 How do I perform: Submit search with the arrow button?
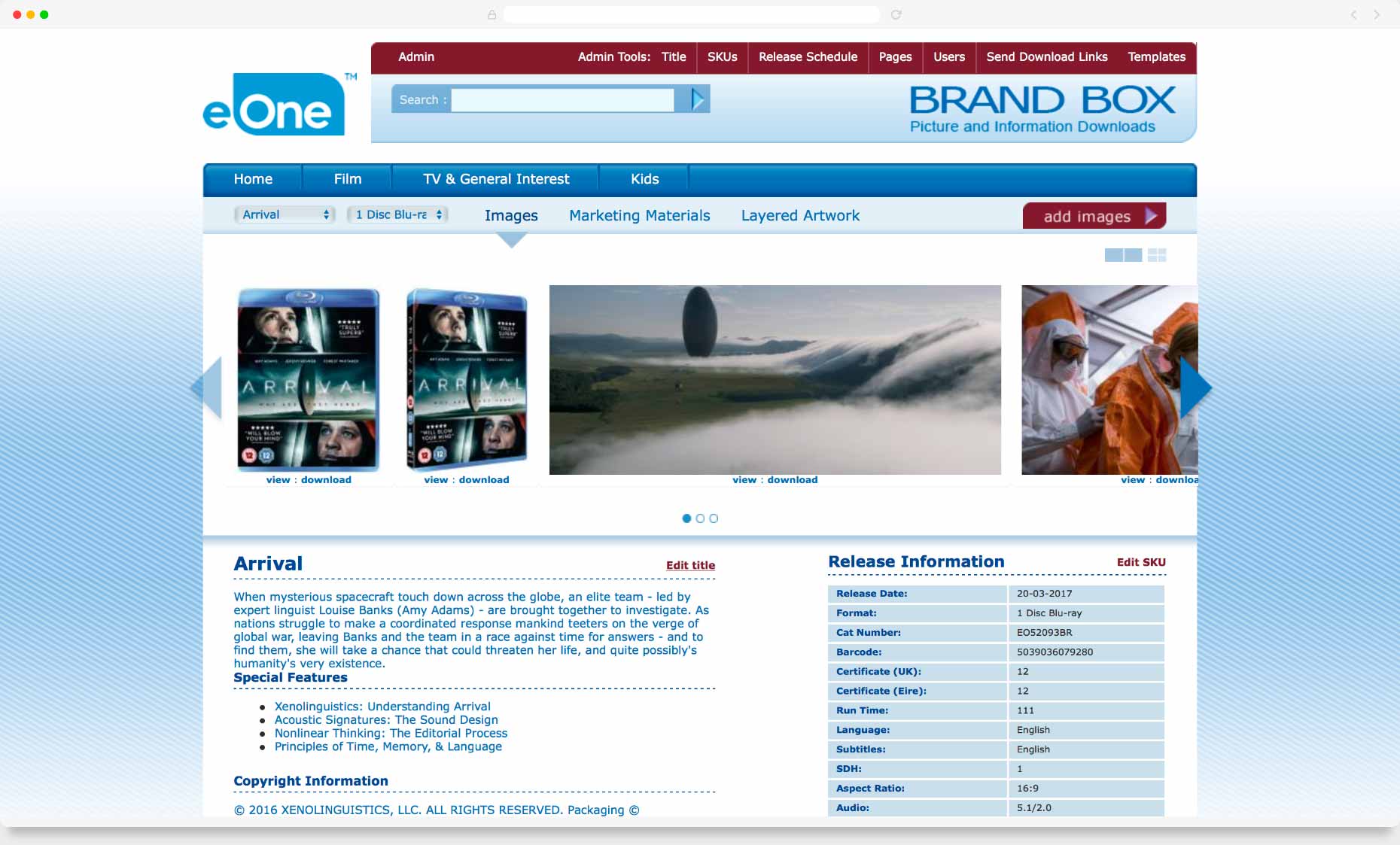coord(698,99)
